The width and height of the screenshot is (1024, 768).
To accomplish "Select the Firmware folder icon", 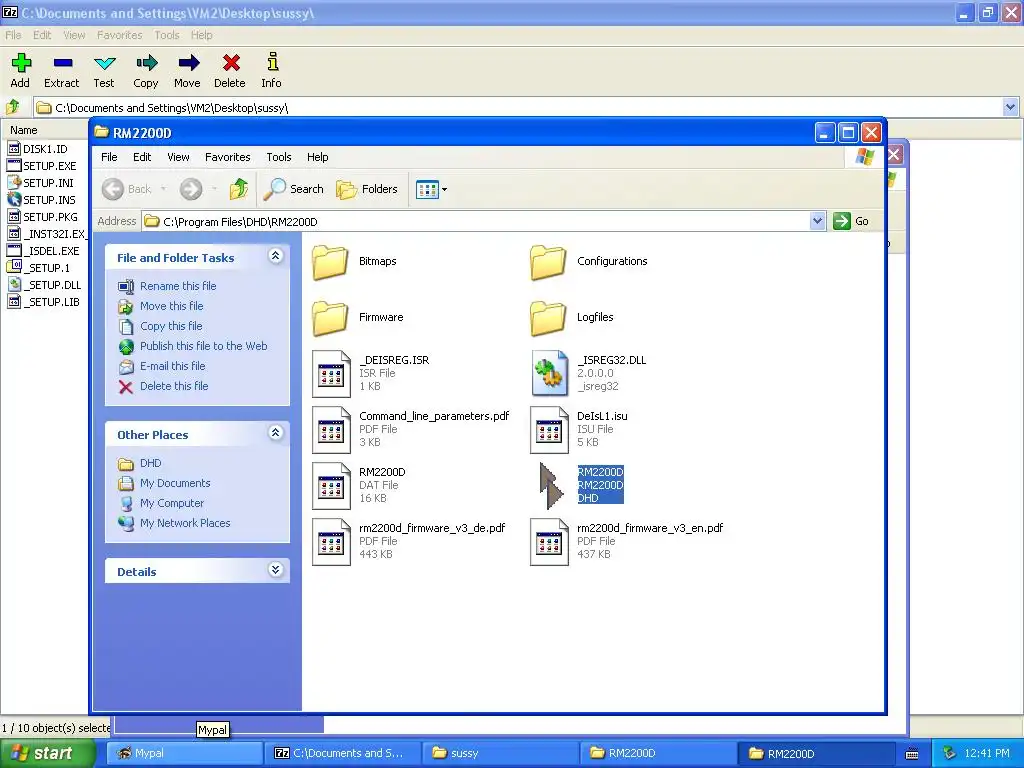I will [330, 318].
